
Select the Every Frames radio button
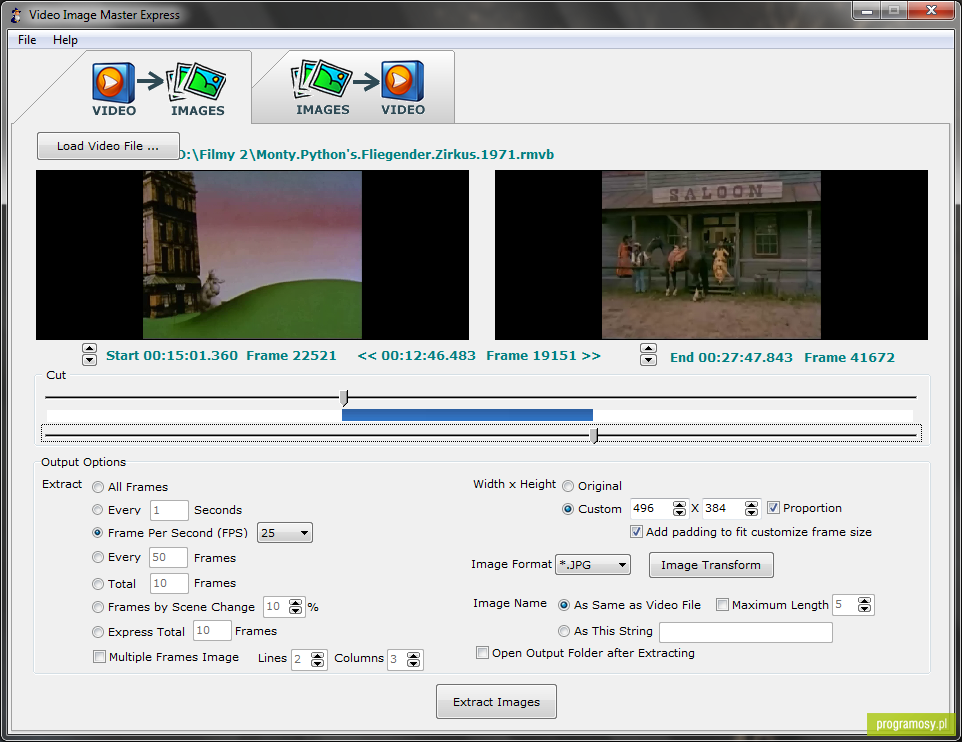[98, 557]
